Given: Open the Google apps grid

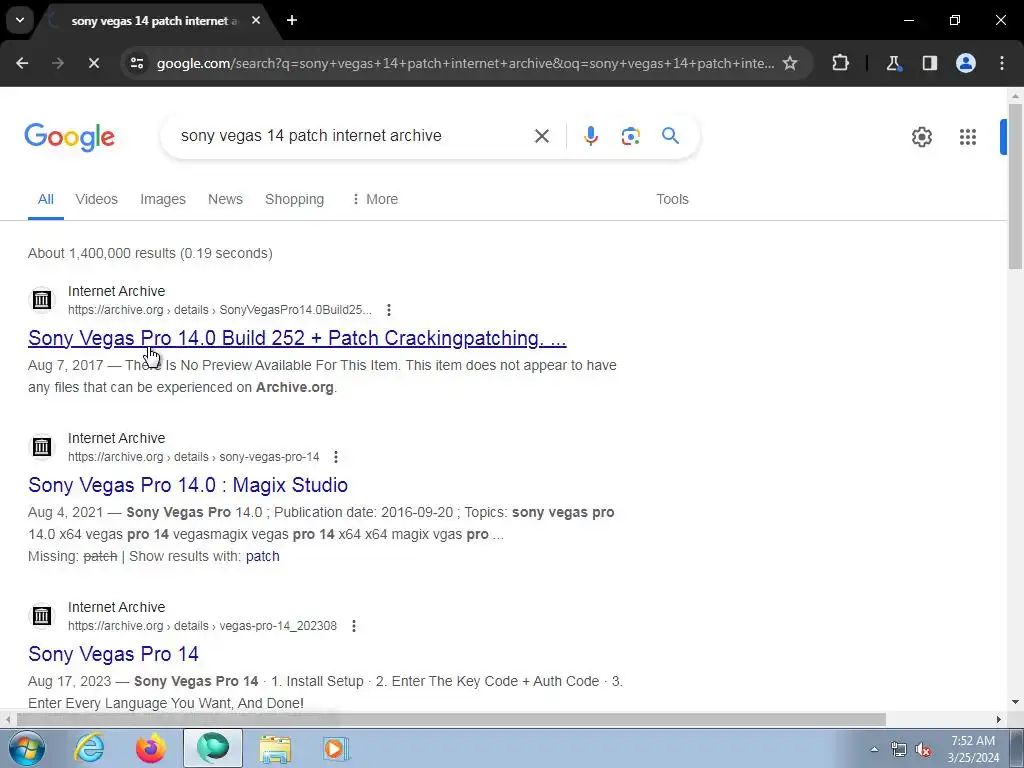Looking at the screenshot, I should coord(968,136).
